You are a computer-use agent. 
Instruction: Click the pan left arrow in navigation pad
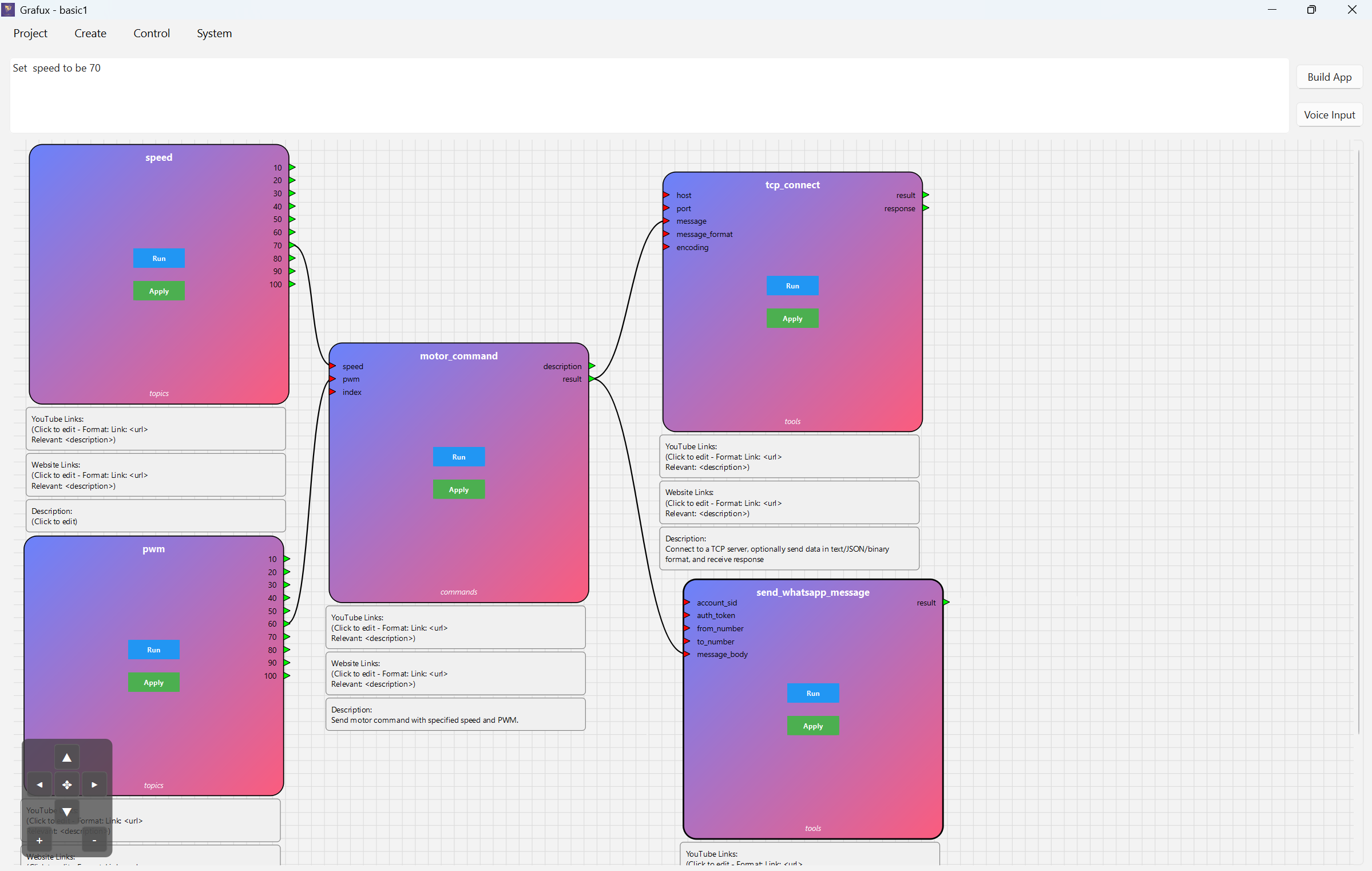coord(39,785)
